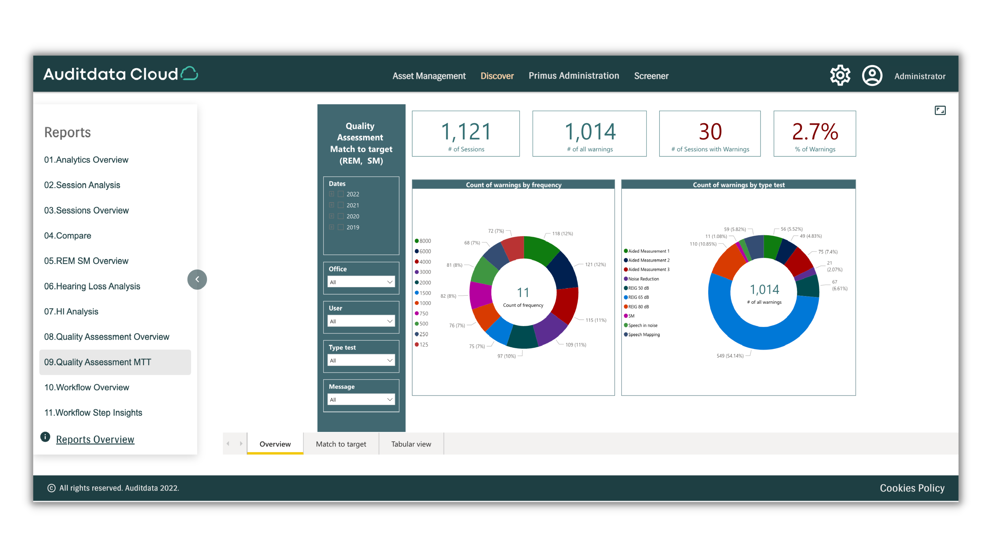Open the 06.Hearing Loss Analysis report
This screenshot has height=558, width=992.
click(x=92, y=286)
